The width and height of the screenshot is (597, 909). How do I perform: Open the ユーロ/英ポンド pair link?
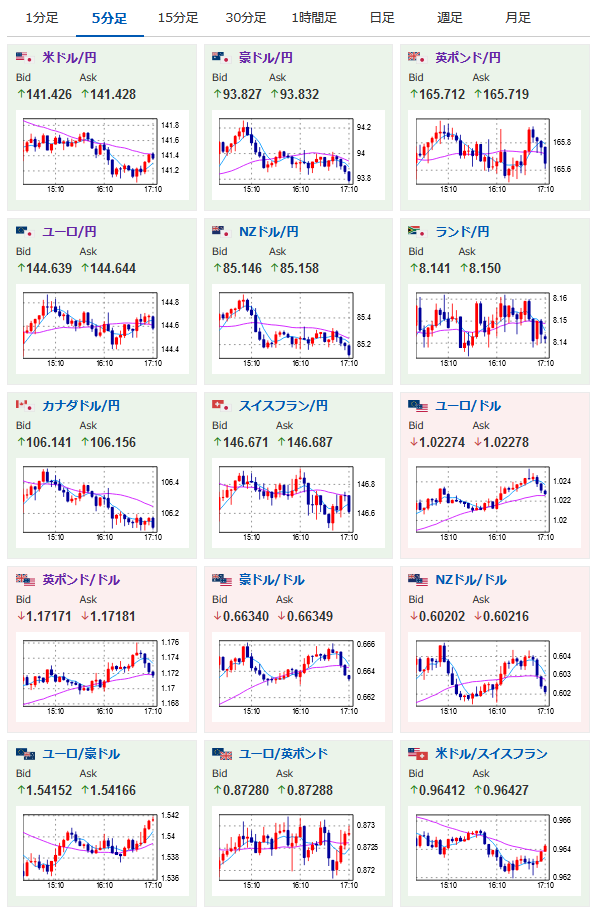click(283, 754)
